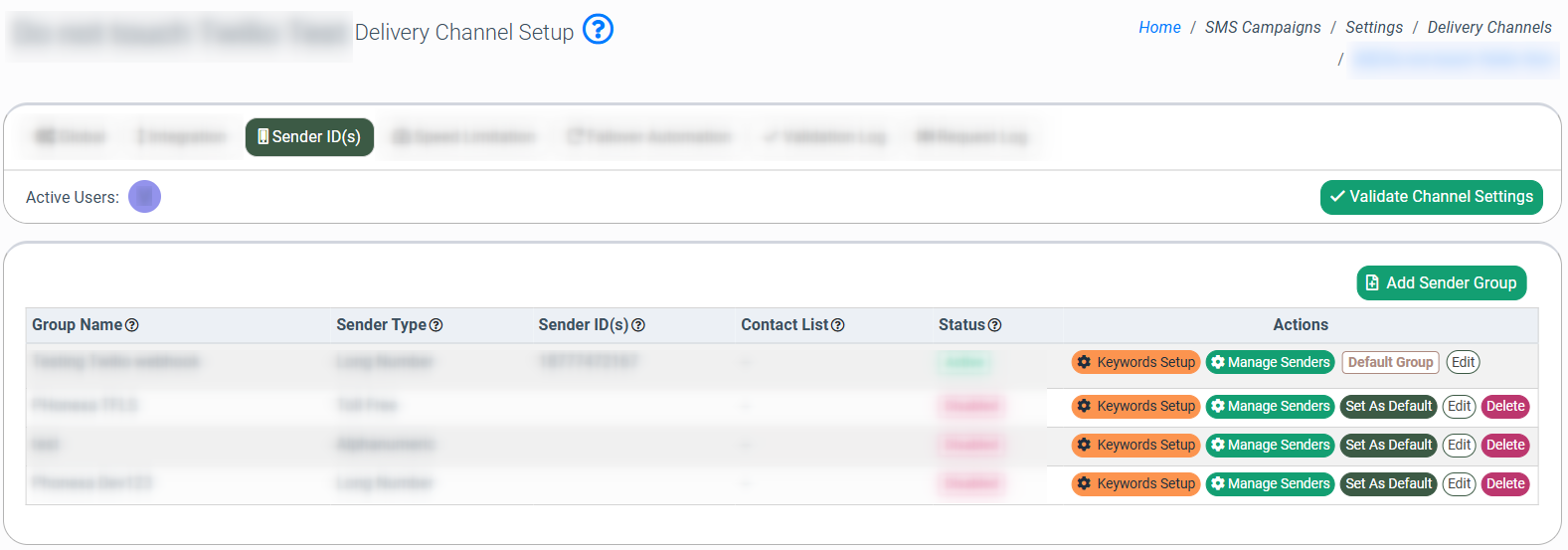
Task: Go to Home via breadcrumb
Action: click(x=1159, y=28)
